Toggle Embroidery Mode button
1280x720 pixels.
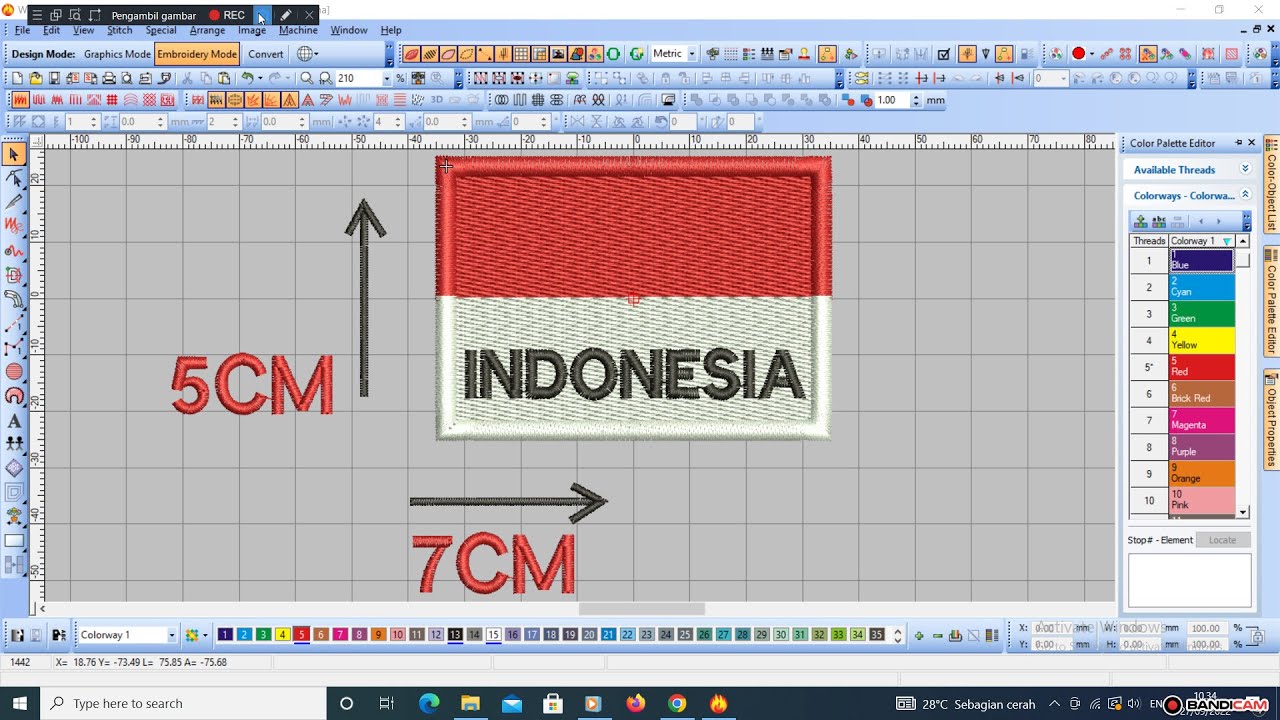pyautogui.click(x=197, y=54)
